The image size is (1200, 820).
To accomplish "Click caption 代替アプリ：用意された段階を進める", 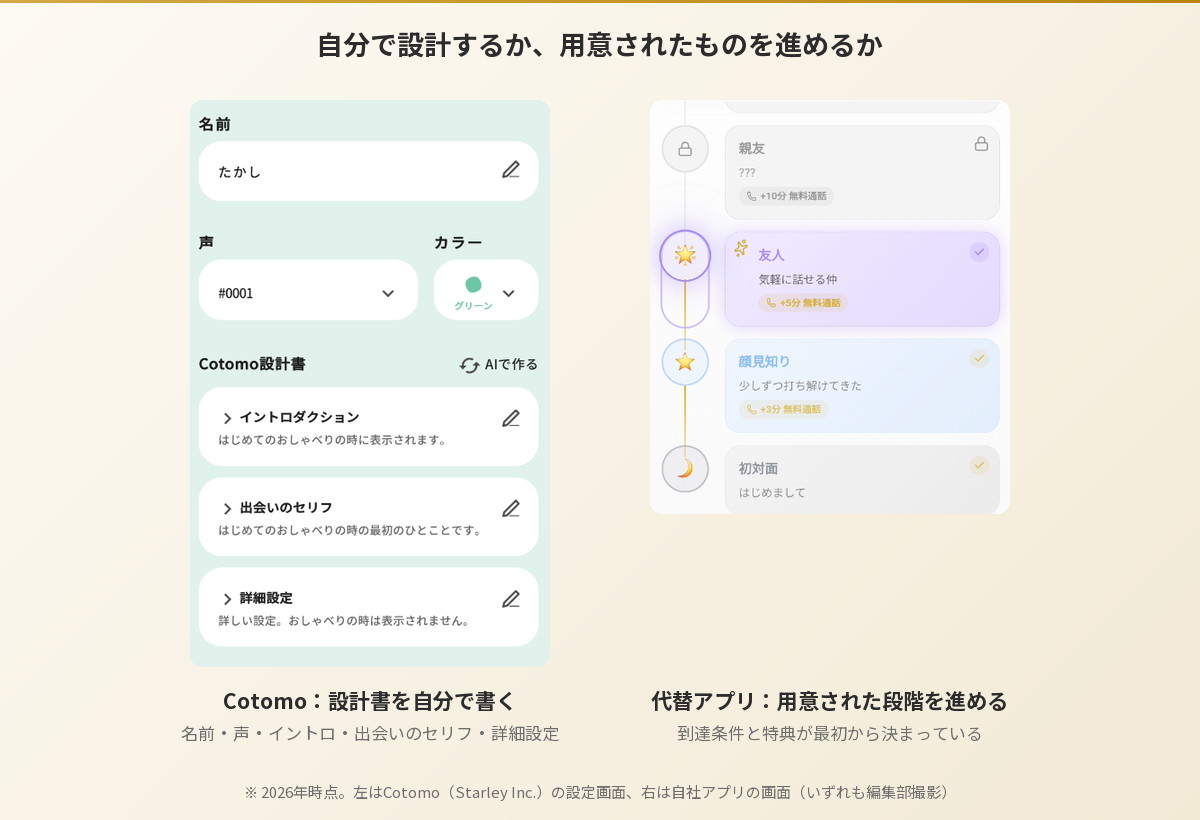I will [829, 700].
